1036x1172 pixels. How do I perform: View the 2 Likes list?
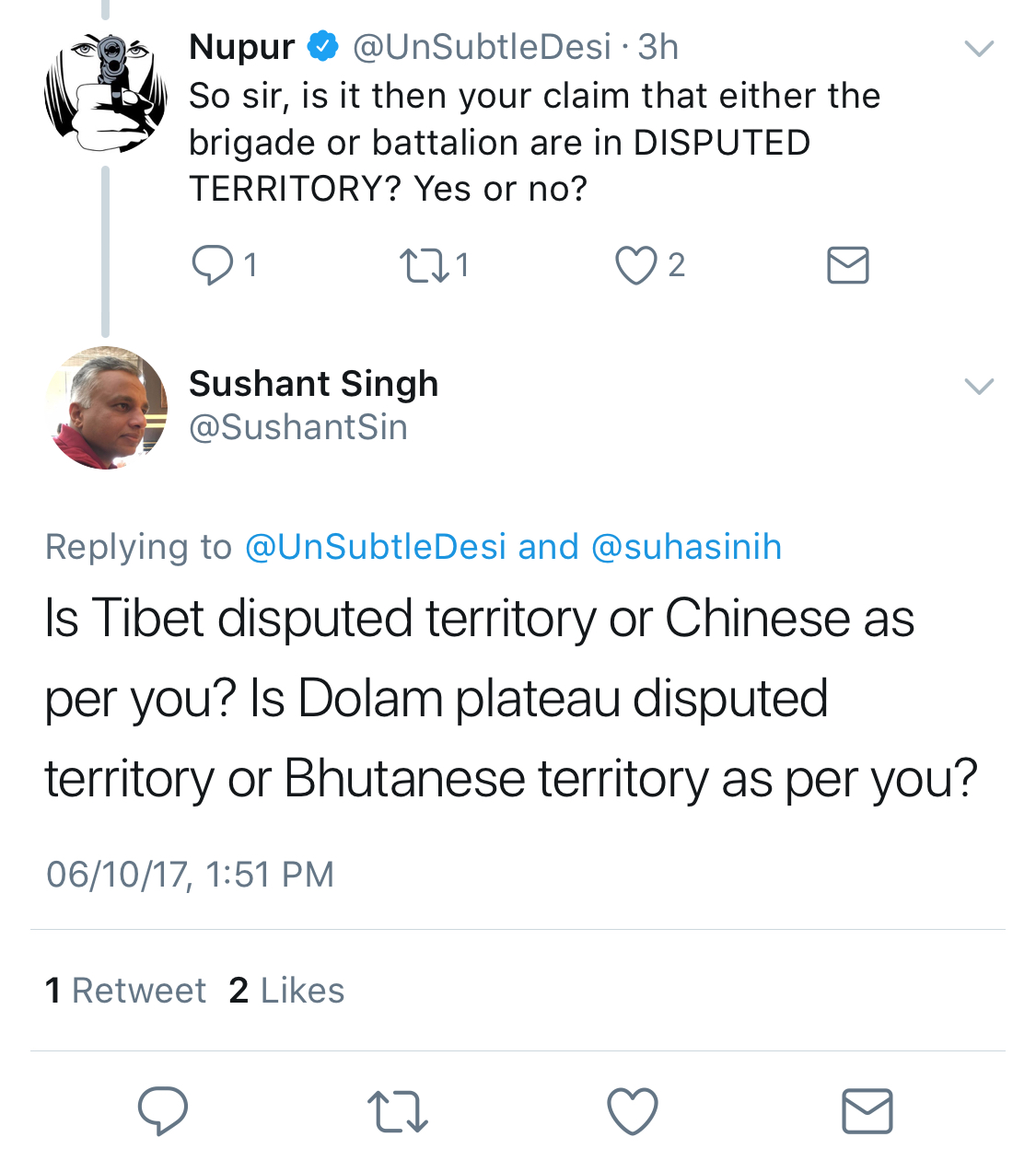[286, 991]
